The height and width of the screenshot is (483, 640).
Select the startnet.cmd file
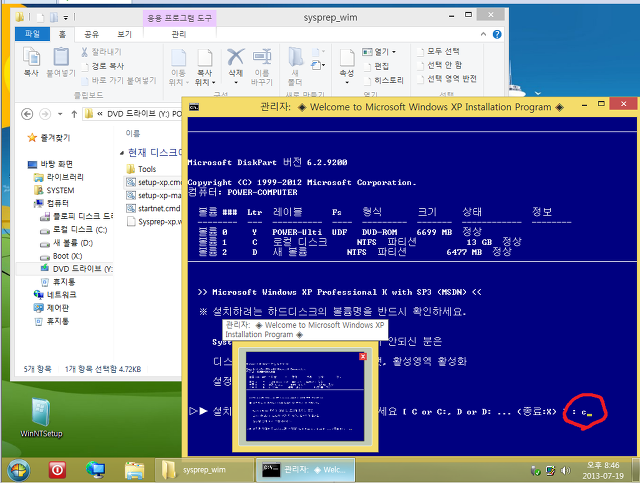click(153, 209)
